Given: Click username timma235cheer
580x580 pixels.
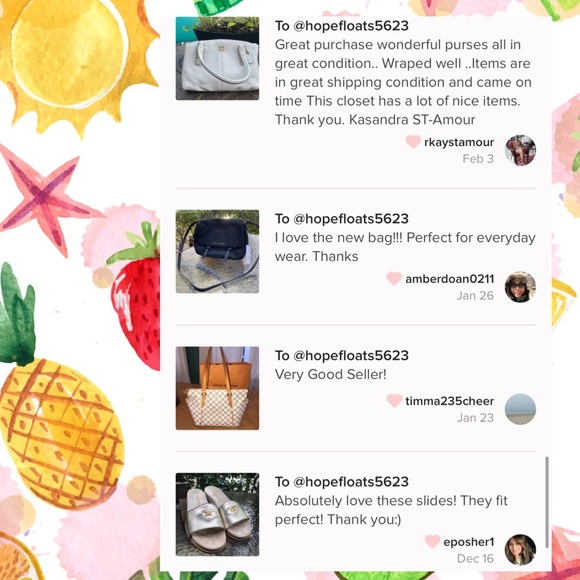Looking at the screenshot, I should [450, 401].
